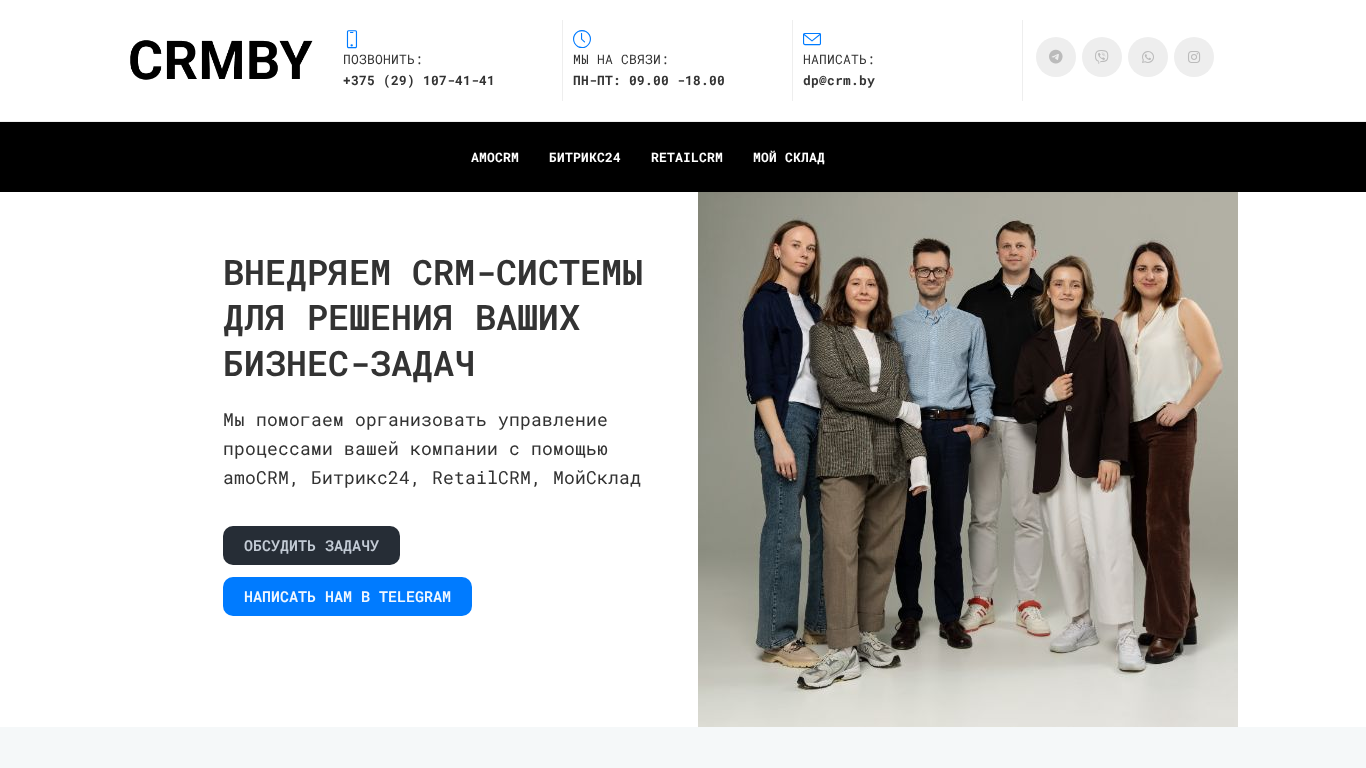Click the dp@crm.by email address
The image size is (1366, 768).
tap(839, 81)
